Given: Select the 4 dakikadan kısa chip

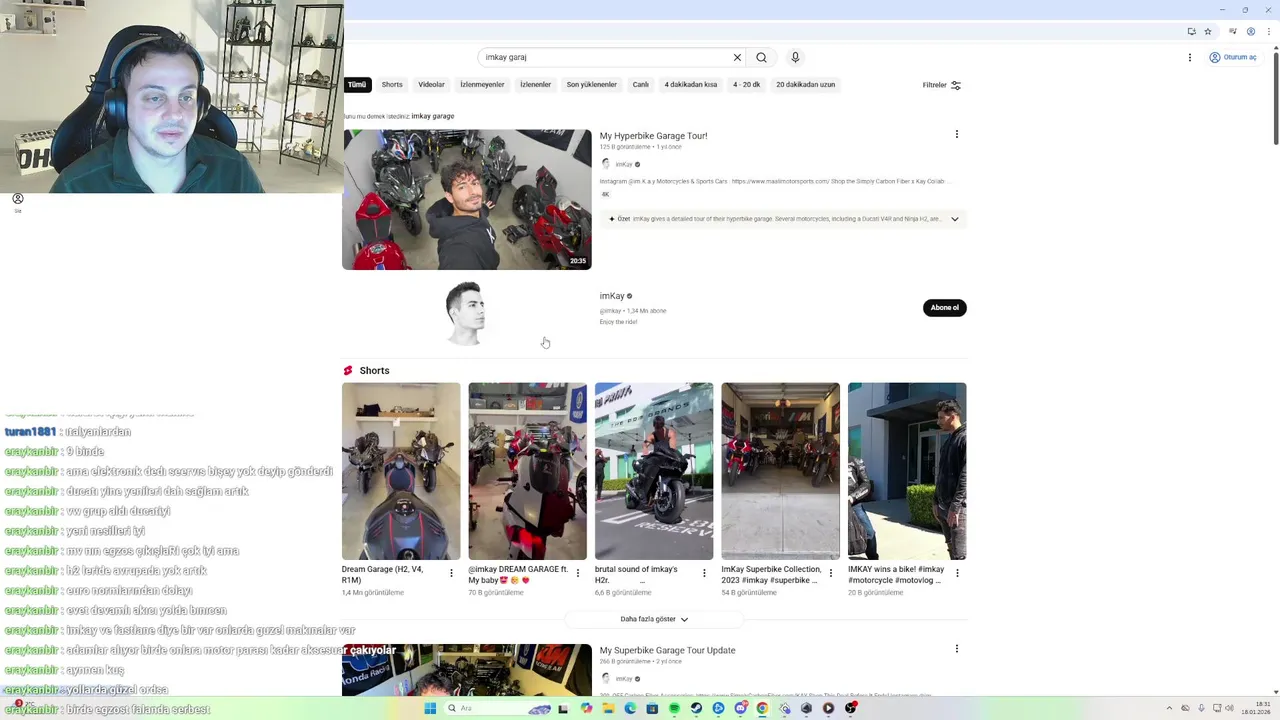Looking at the screenshot, I should 691,85.
